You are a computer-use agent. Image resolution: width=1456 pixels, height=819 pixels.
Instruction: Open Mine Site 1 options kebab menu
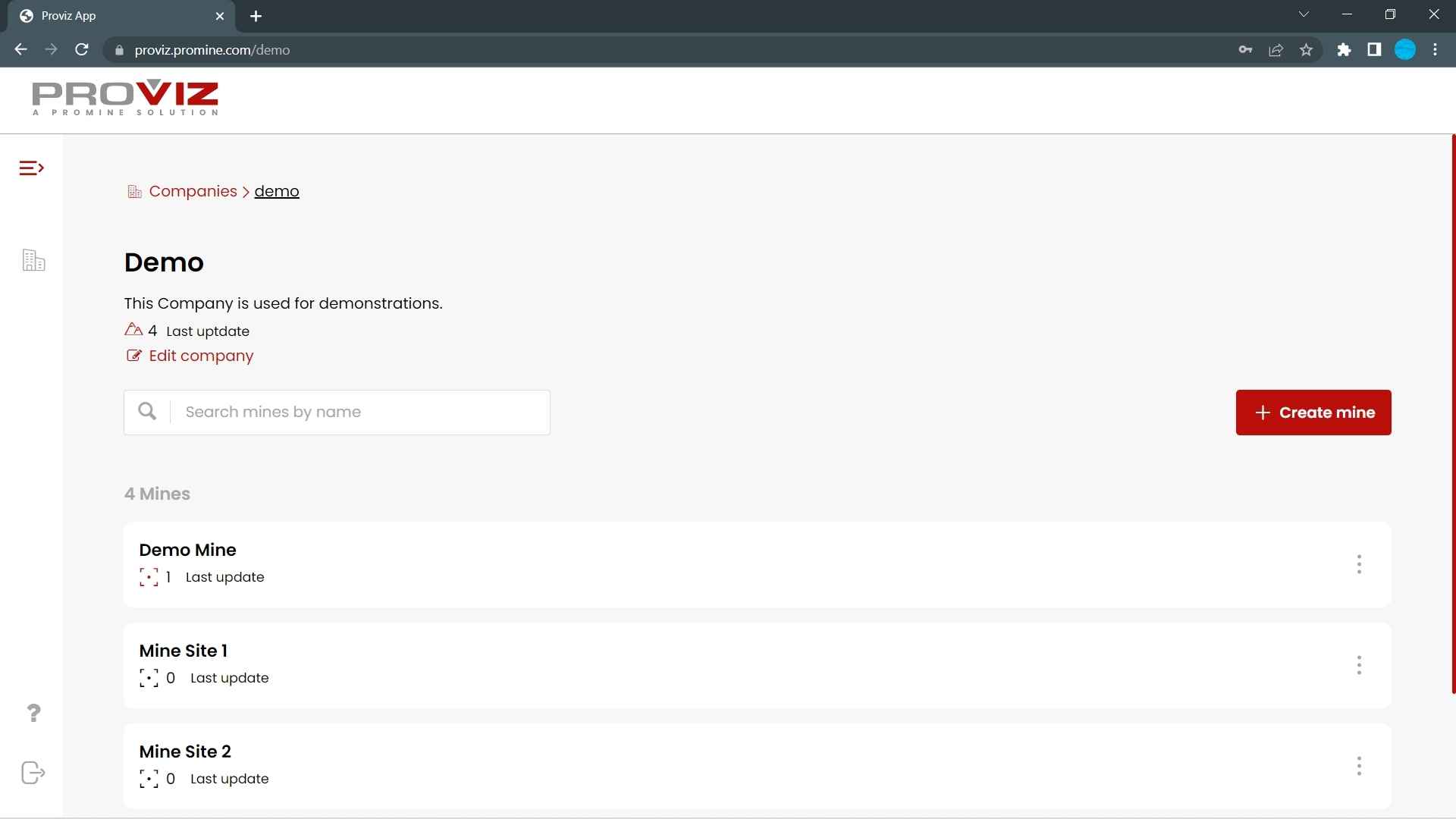pos(1359,665)
